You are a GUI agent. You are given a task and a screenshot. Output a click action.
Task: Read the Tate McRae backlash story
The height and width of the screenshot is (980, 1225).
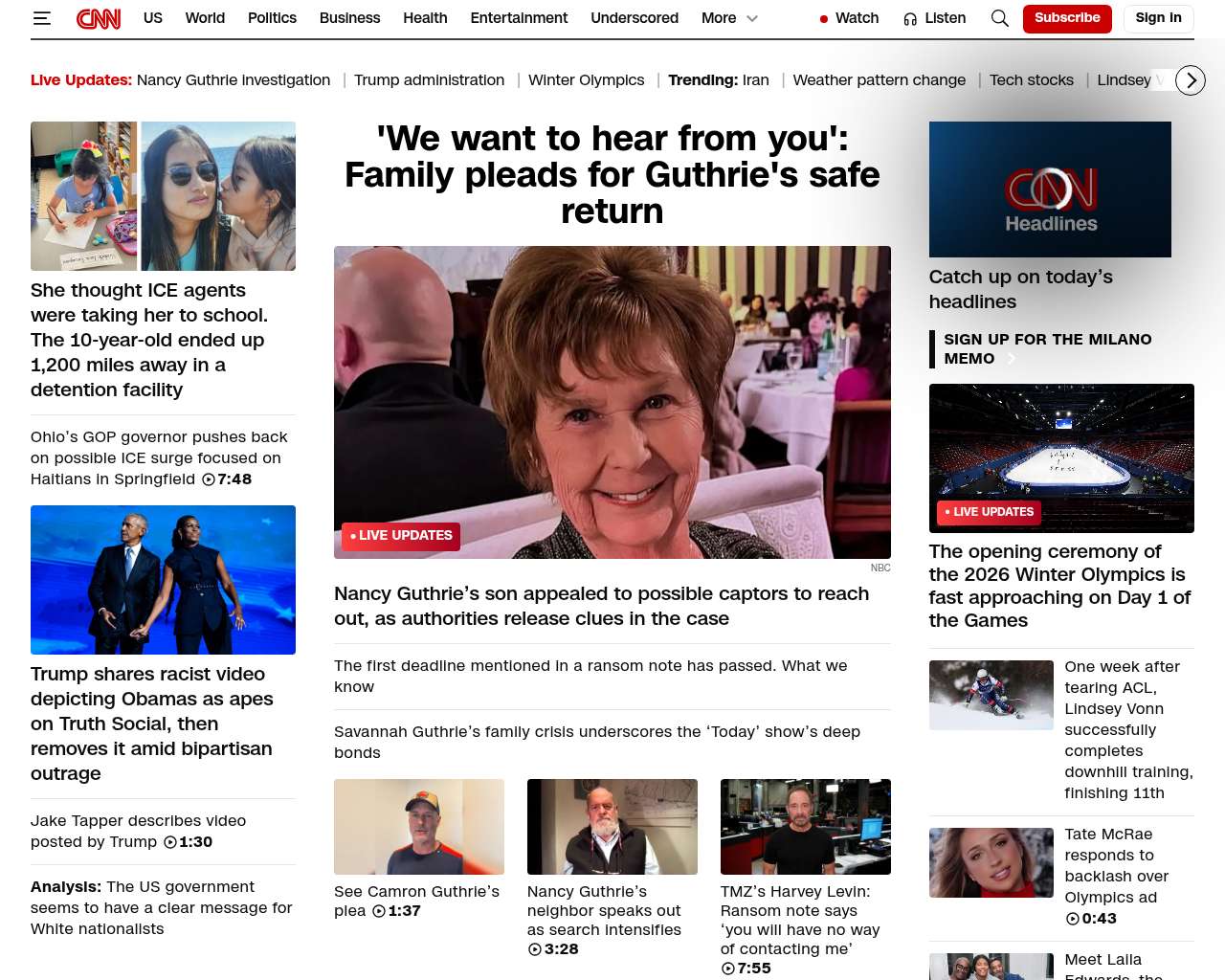tap(1116, 865)
